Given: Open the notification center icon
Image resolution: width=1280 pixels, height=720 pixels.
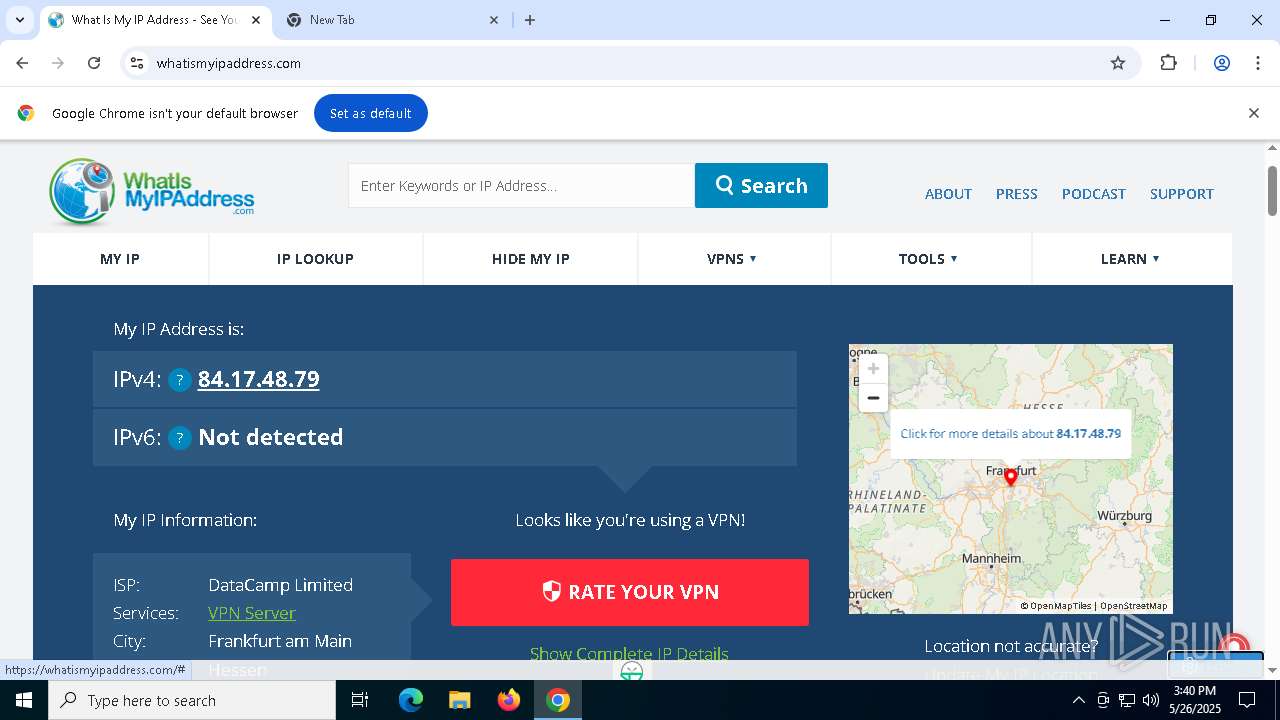Looking at the screenshot, I should click(1247, 700).
